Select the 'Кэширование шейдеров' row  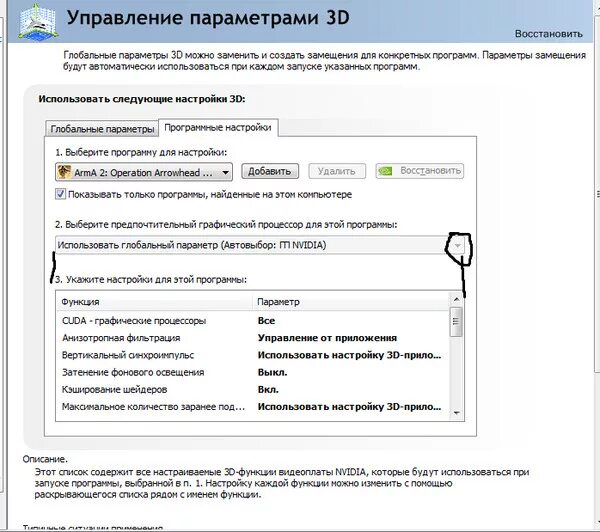coord(253,390)
